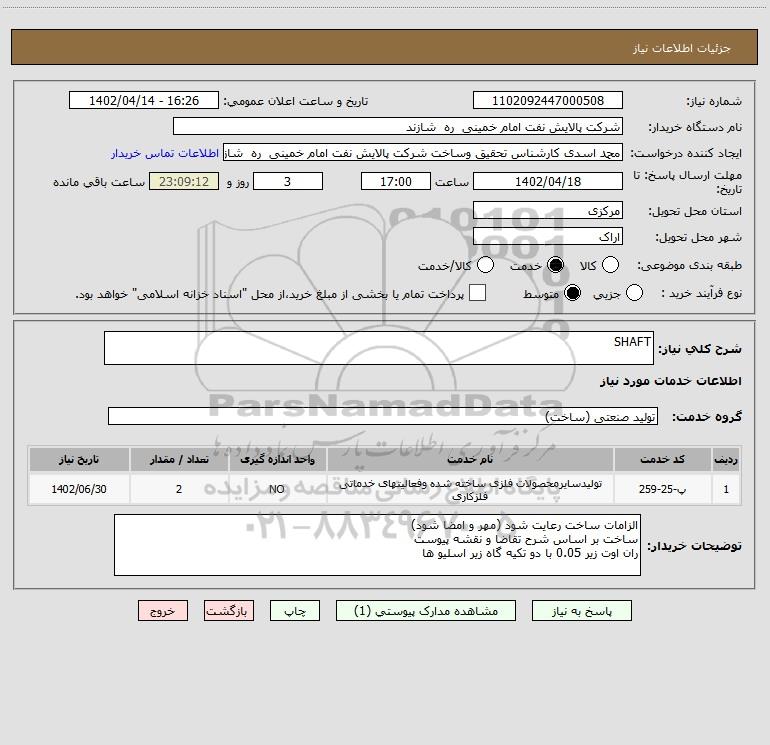Click the کد خدمت column header
The width and height of the screenshot is (770, 745).
pos(662,459)
